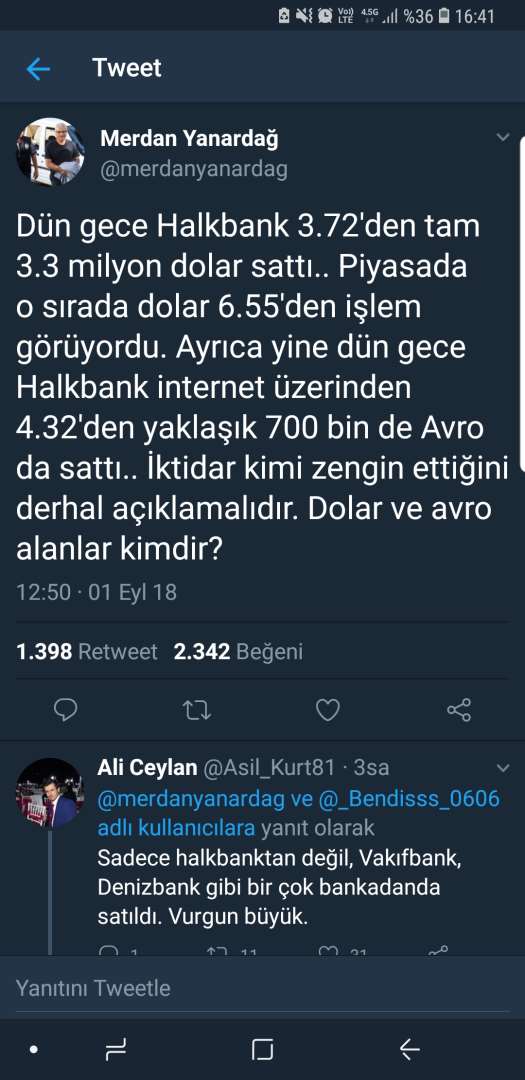This screenshot has width=525, height=1080.
Task: Open Ali Ceylan's profile picture
Action: [50, 793]
